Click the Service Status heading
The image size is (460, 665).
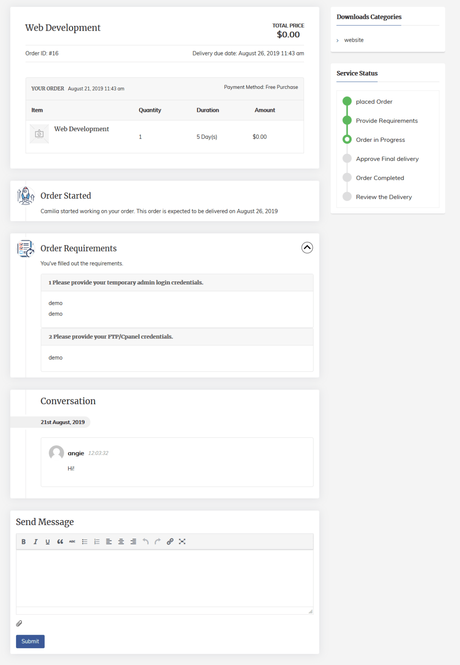click(x=357, y=73)
